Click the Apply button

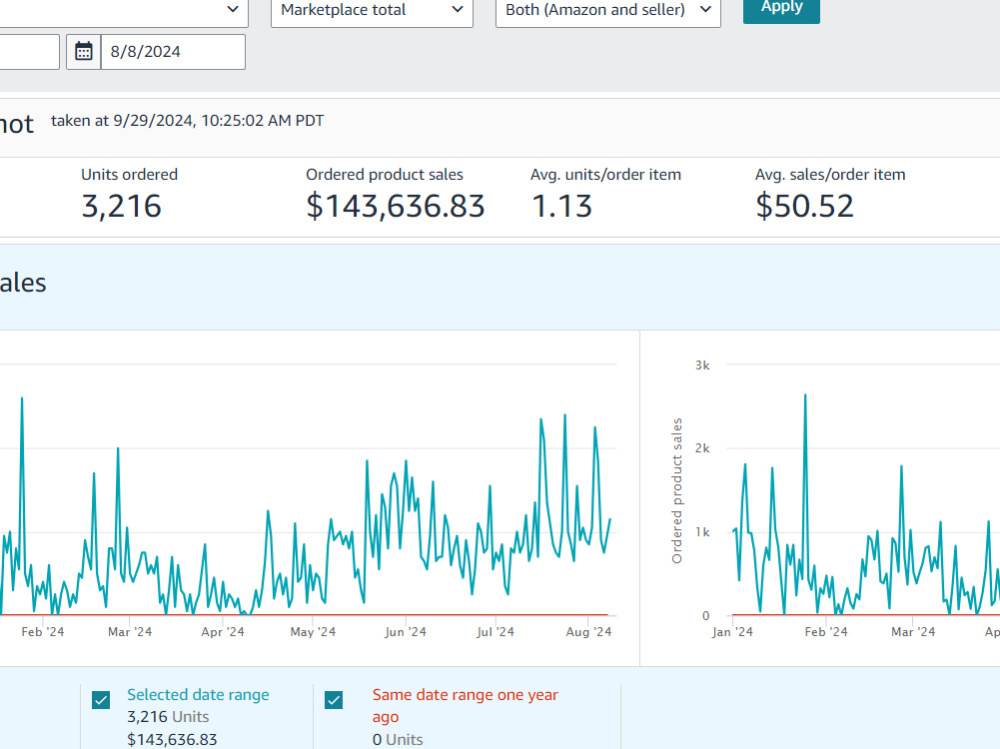781,9
